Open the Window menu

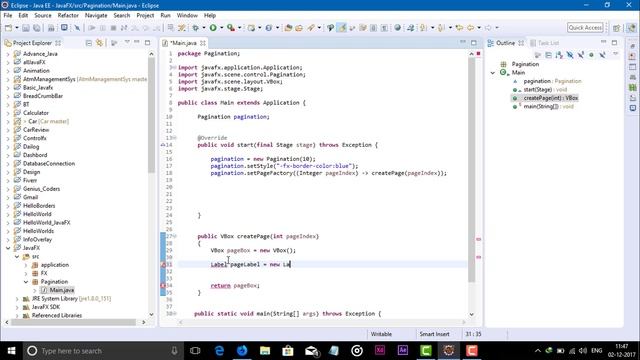(x=187, y=16)
